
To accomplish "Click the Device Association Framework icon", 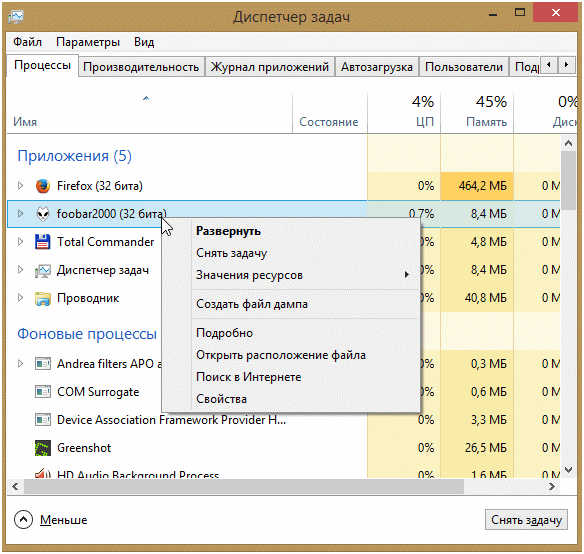I will click(43, 420).
